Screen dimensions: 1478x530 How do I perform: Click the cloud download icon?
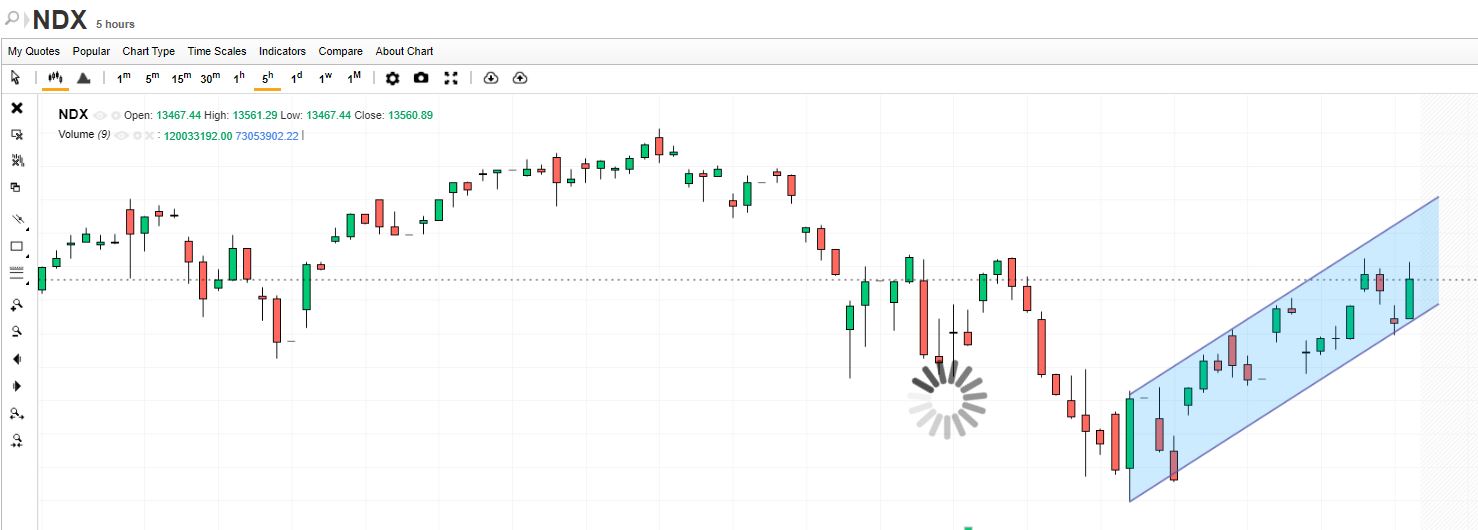(490, 78)
